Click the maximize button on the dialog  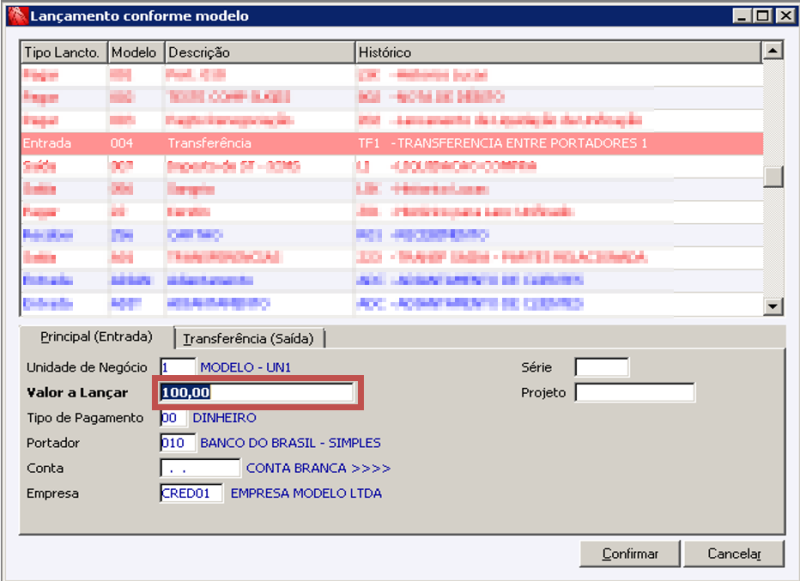762,15
